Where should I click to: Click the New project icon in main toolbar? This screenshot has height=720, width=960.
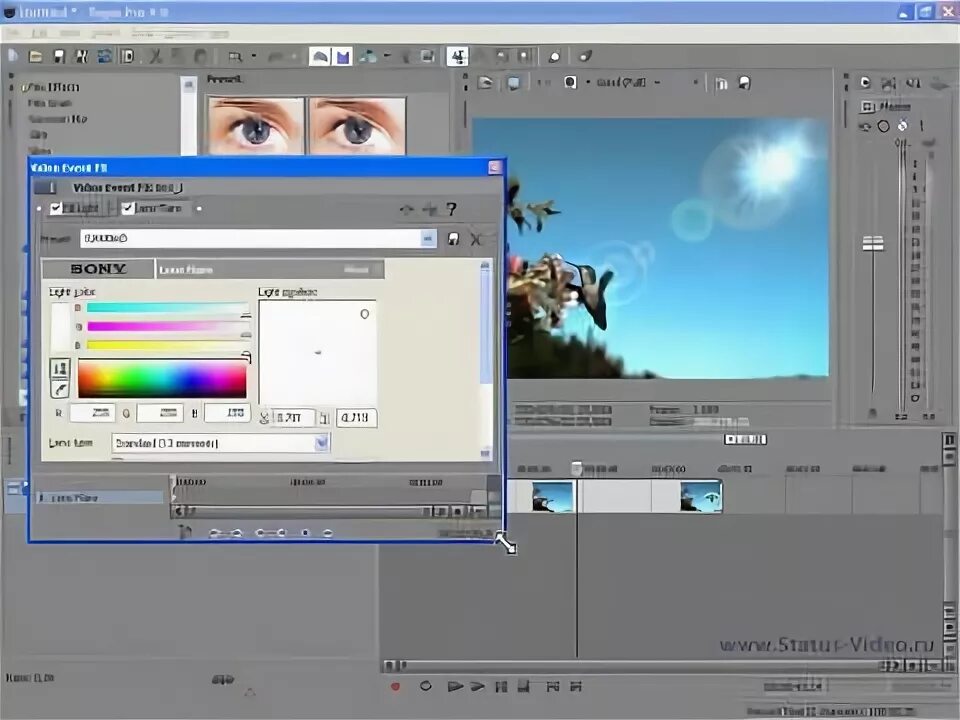(13, 56)
